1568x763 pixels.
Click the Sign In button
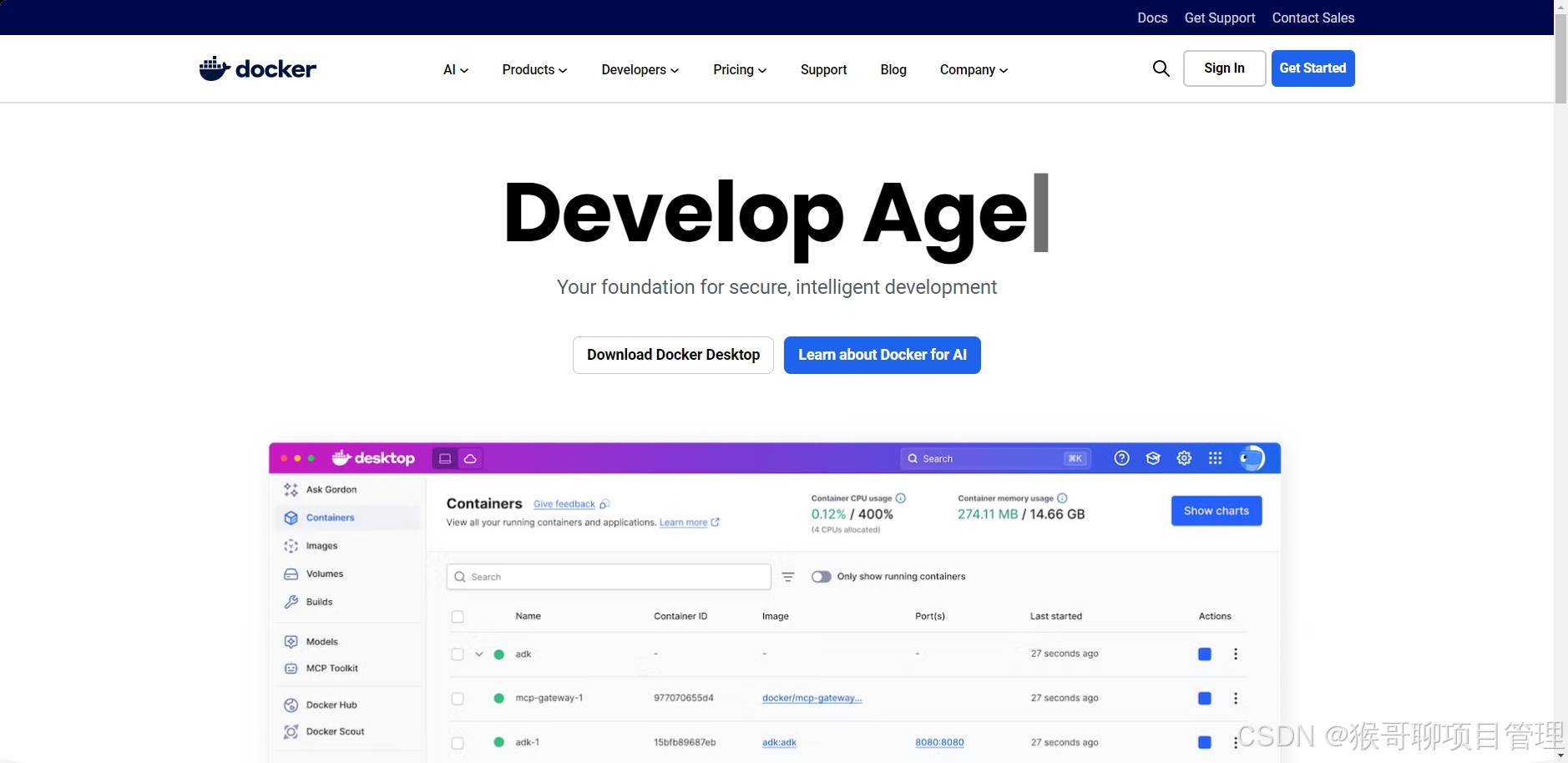pyautogui.click(x=1224, y=68)
